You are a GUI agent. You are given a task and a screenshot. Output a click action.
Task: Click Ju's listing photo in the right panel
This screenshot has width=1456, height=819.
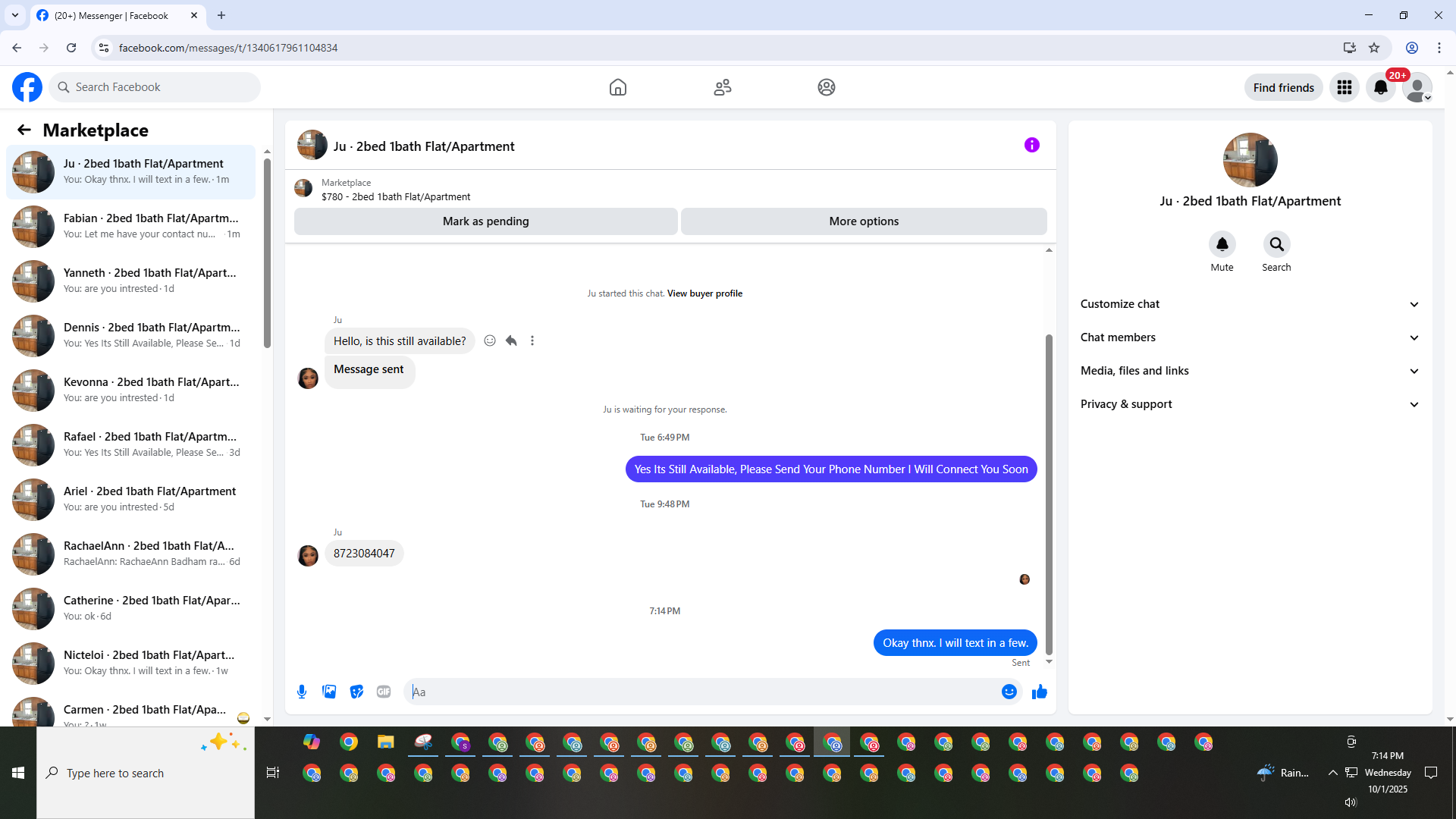point(1250,160)
